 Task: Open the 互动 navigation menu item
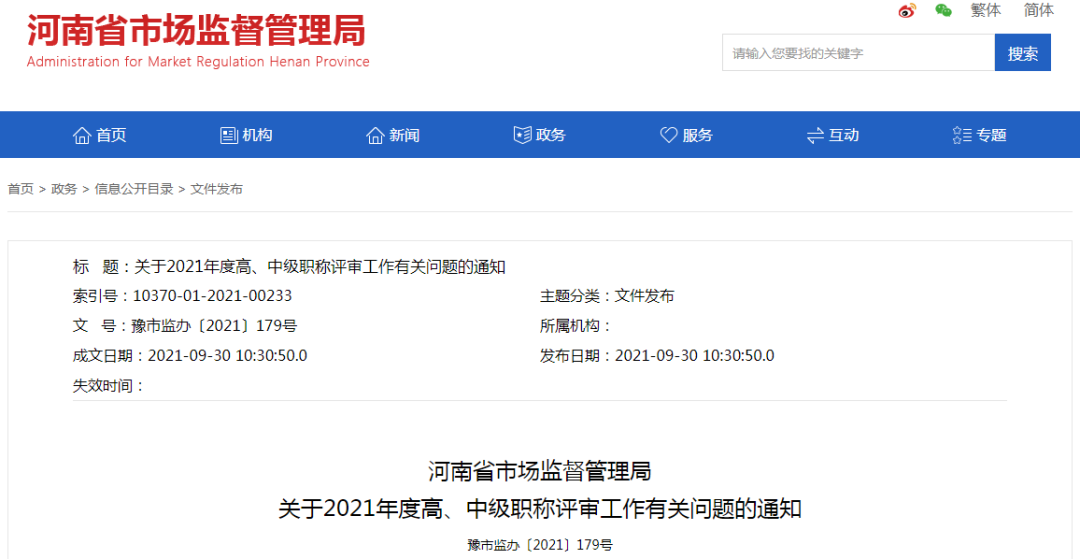click(844, 135)
